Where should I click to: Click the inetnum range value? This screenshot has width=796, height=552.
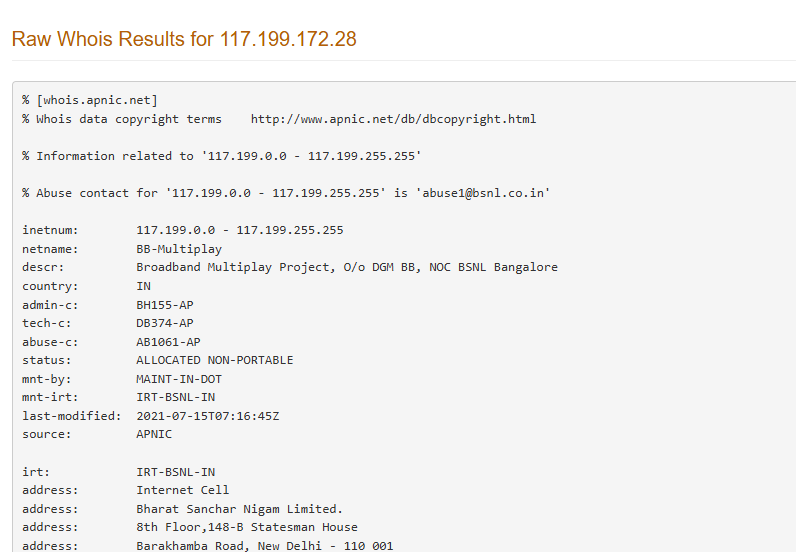click(x=240, y=230)
